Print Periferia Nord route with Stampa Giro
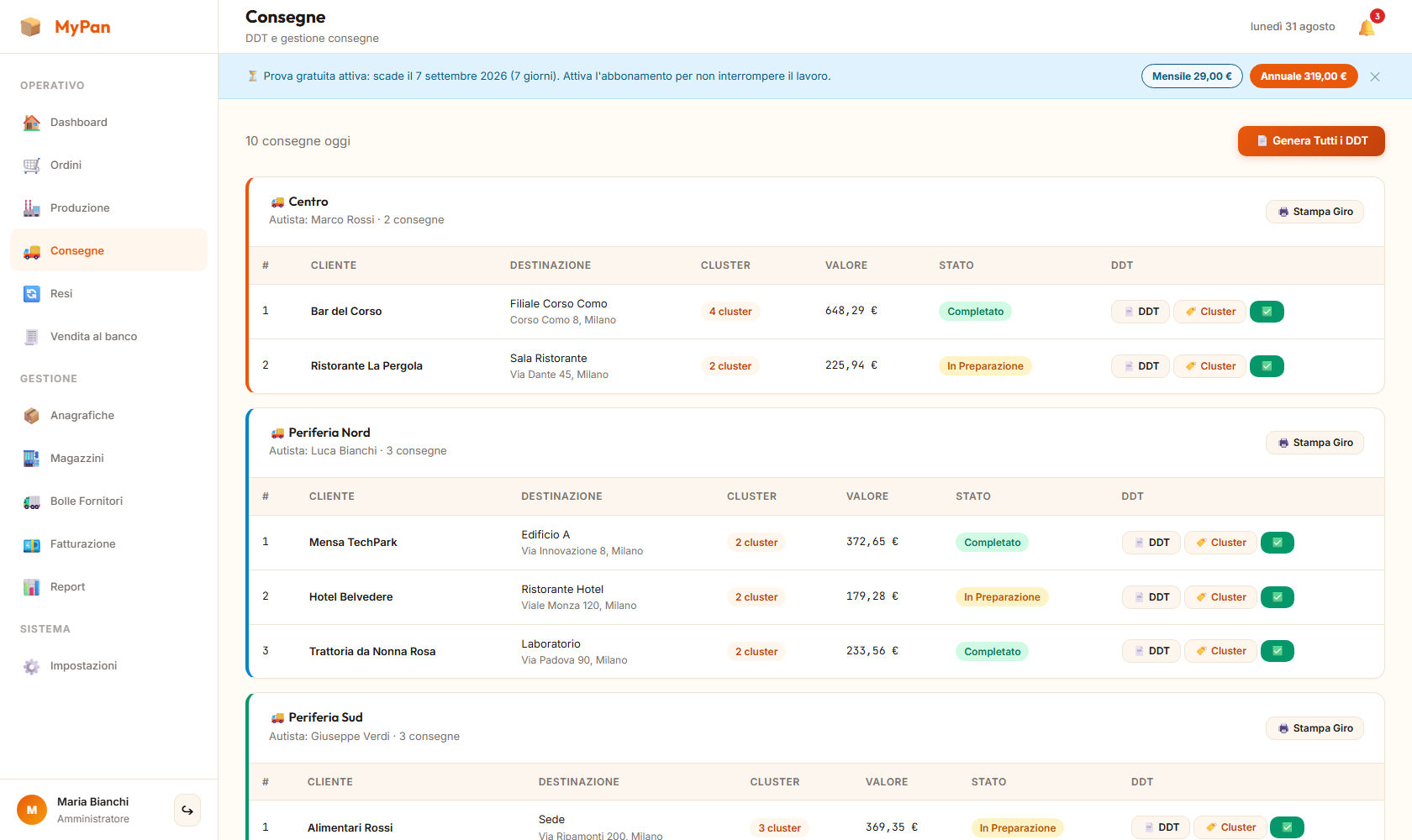 coord(1315,443)
